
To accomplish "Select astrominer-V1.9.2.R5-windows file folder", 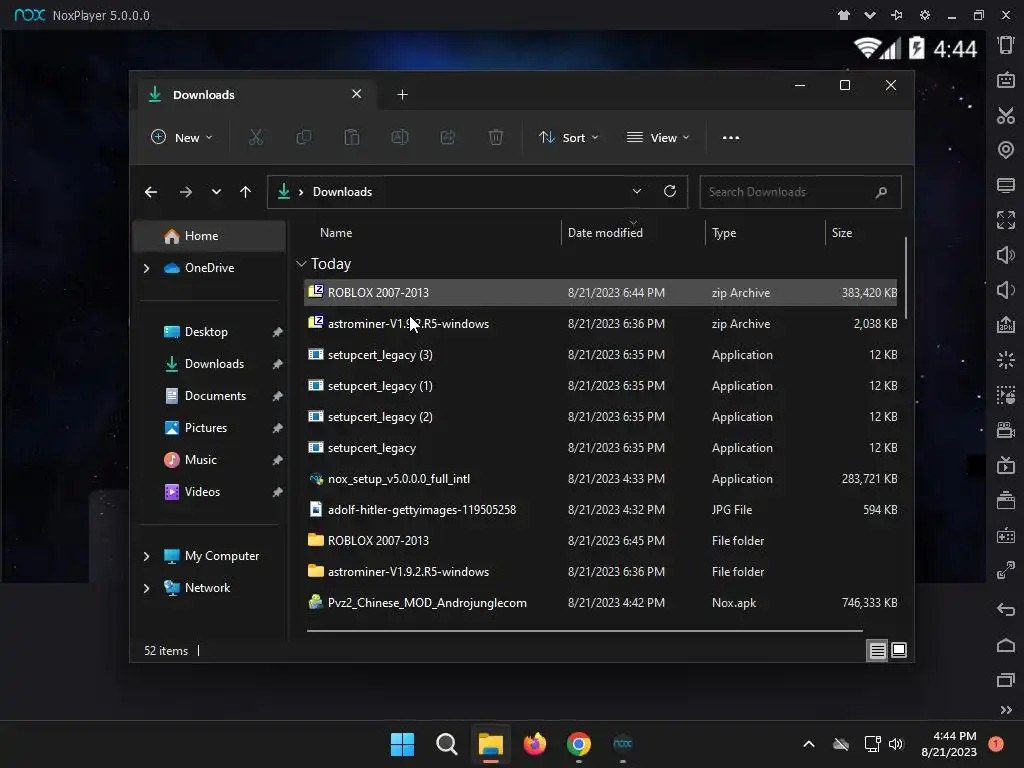I will point(601,571).
